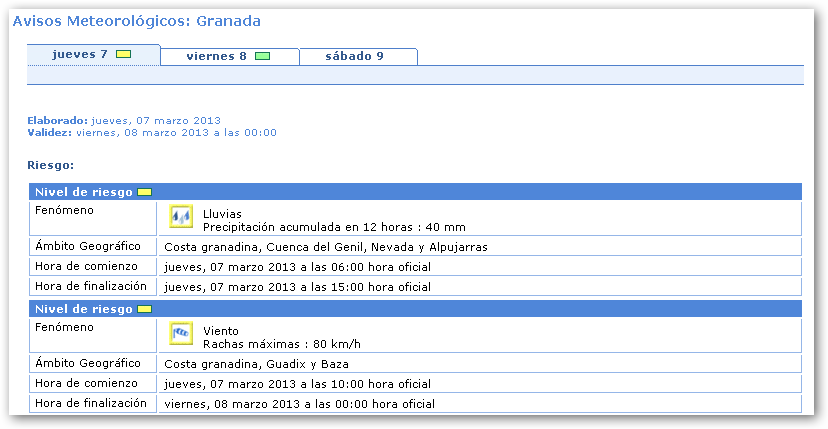Click yellow risk level marker above Lluvias
The height and width of the screenshot is (429, 828).
144,192
